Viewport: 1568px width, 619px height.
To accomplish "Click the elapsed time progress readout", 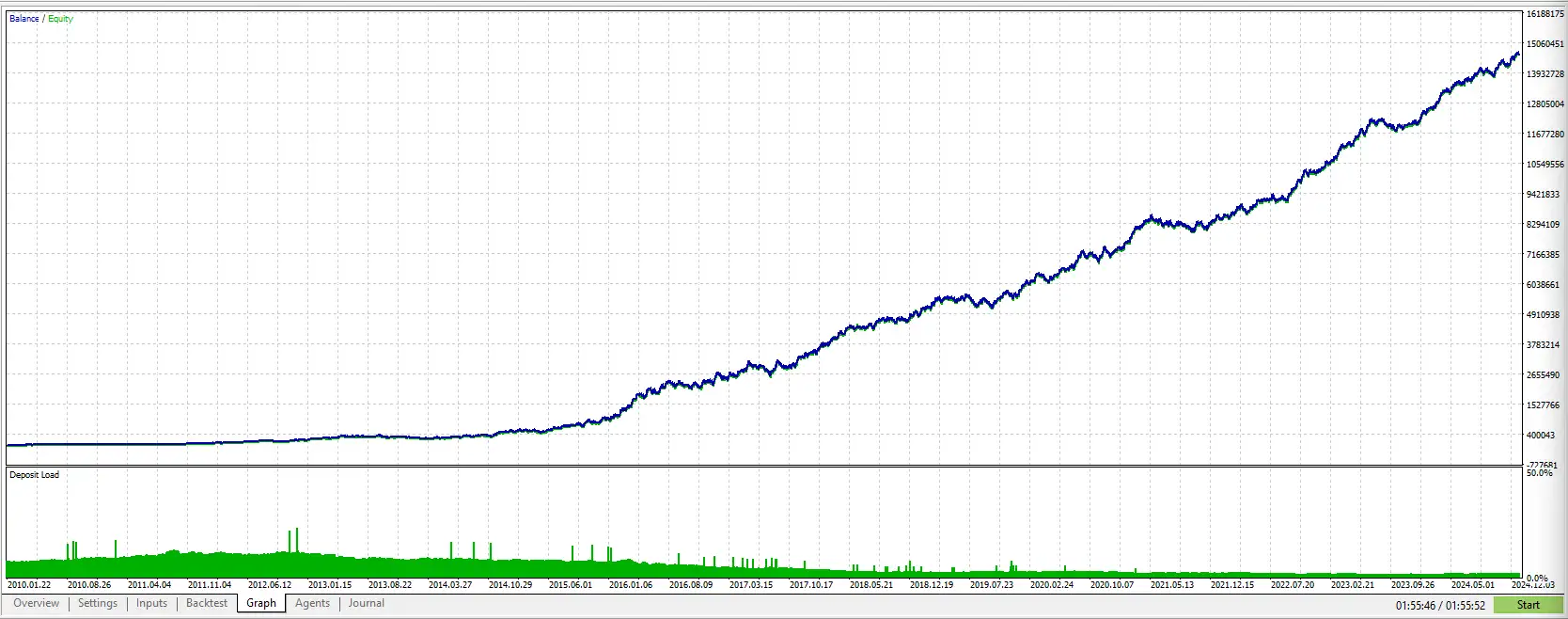I will [x=1440, y=605].
